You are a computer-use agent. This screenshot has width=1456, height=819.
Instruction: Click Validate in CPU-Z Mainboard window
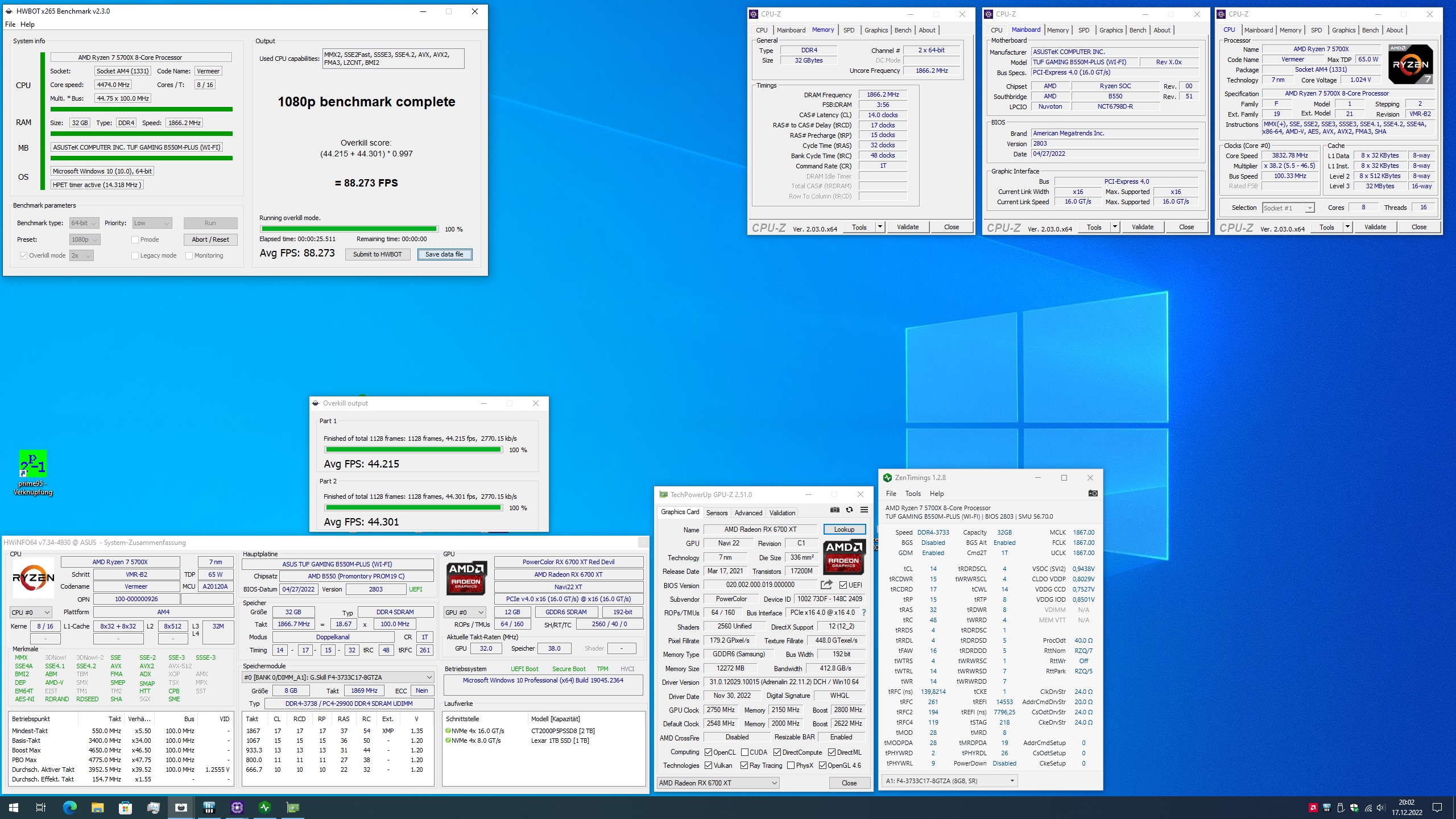click(x=1142, y=227)
